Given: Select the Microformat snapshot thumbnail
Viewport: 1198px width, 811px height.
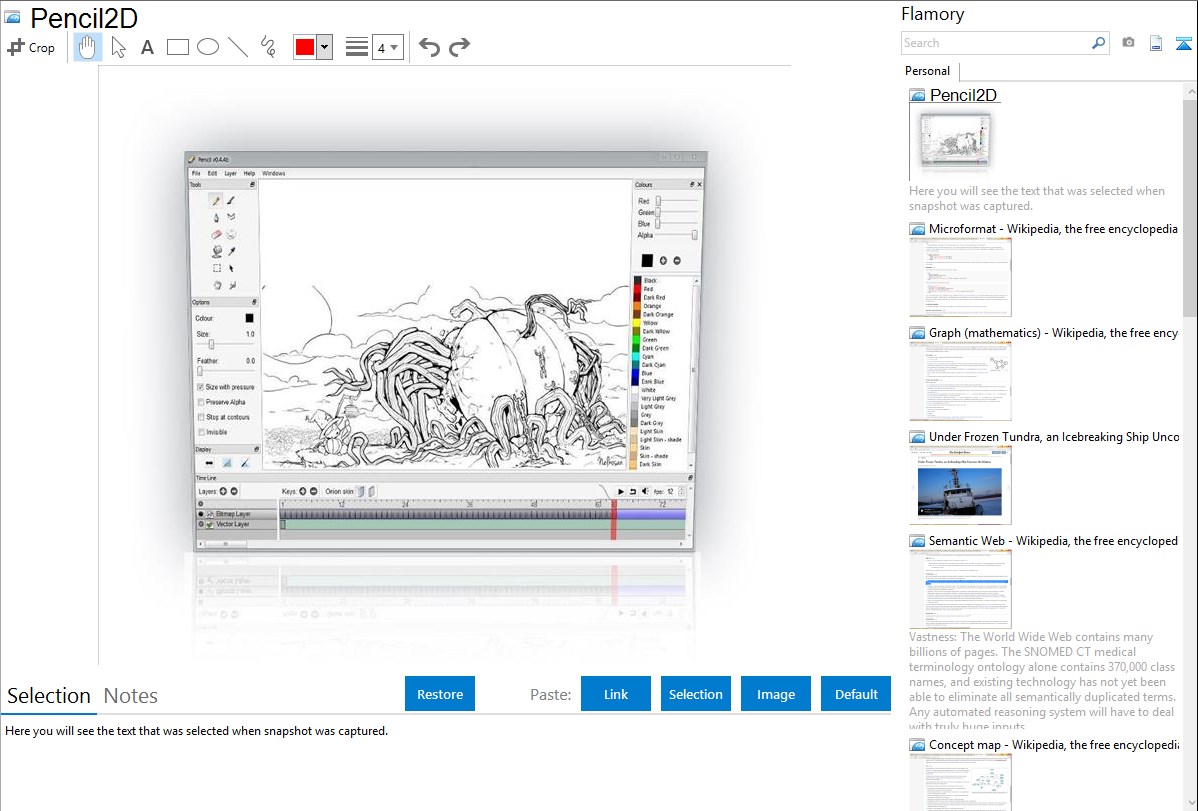Looking at the screenshot, I should (960, 277).
